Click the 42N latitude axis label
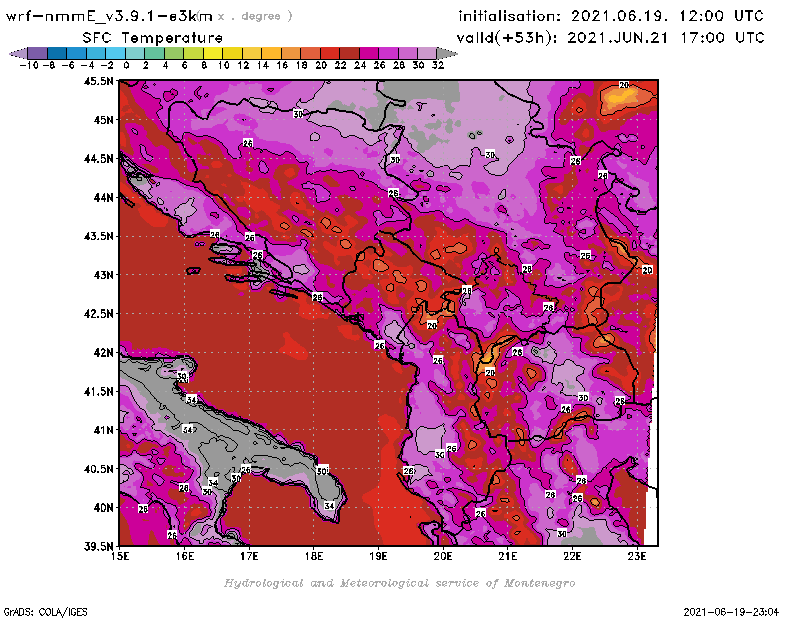Image resolution: width=800 pixels, height=618 pixels. coord(103,353)
